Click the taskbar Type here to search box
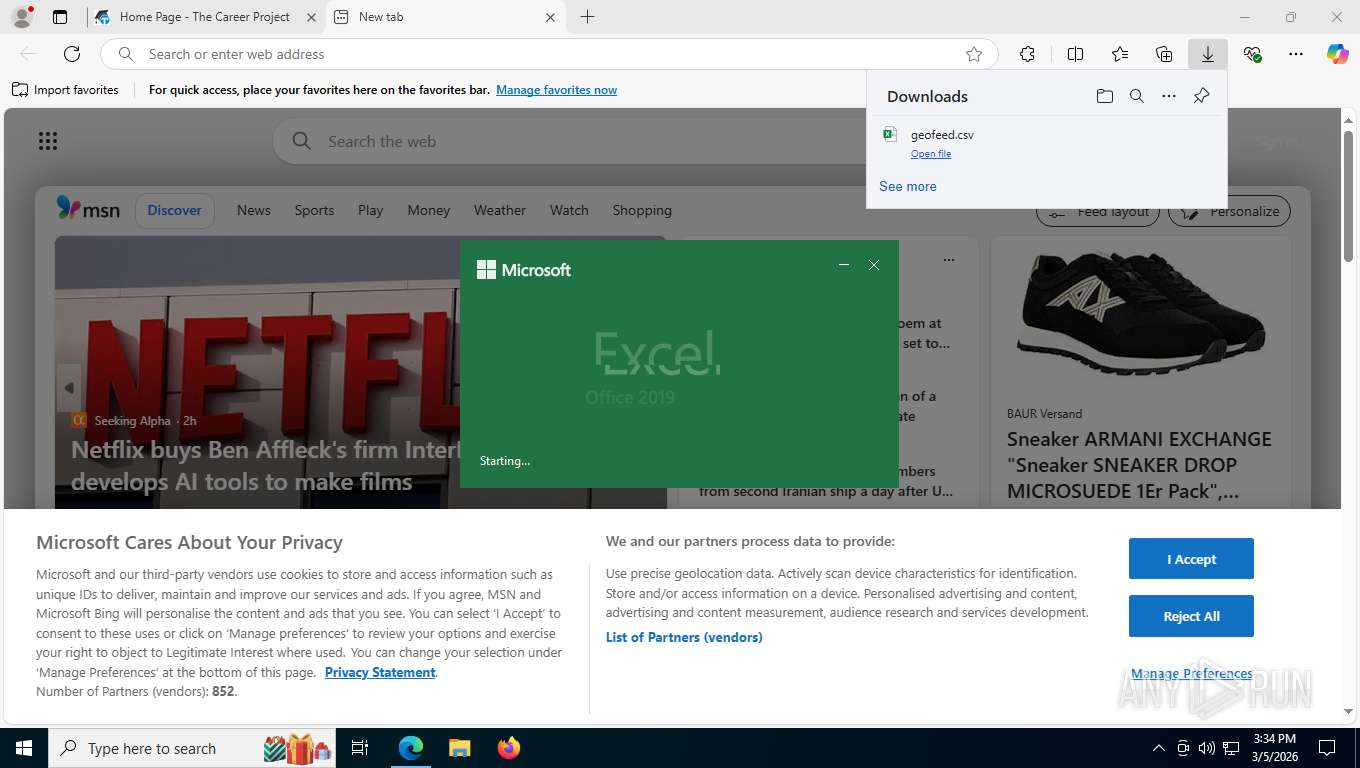The height and width of the screenshot is (768, 1360). (x=192, y=748)
